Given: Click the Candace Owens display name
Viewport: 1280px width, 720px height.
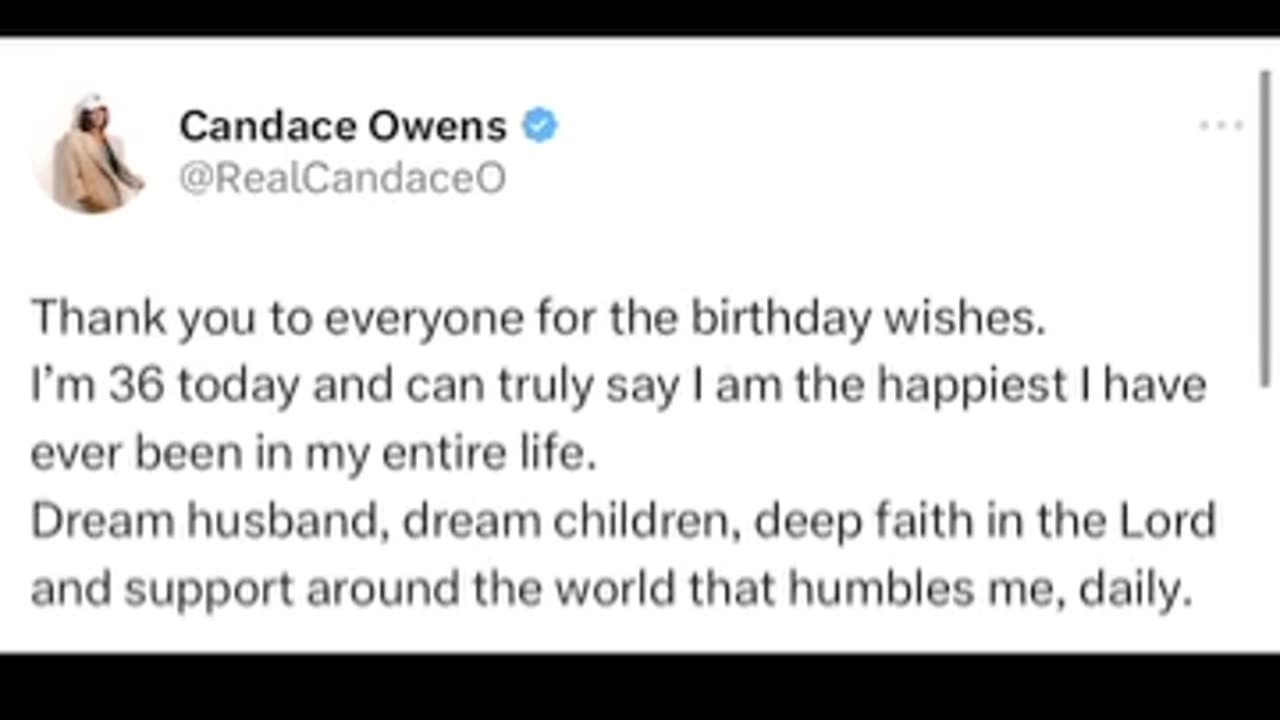Looking at the screenshot, I should coord(343,127).
